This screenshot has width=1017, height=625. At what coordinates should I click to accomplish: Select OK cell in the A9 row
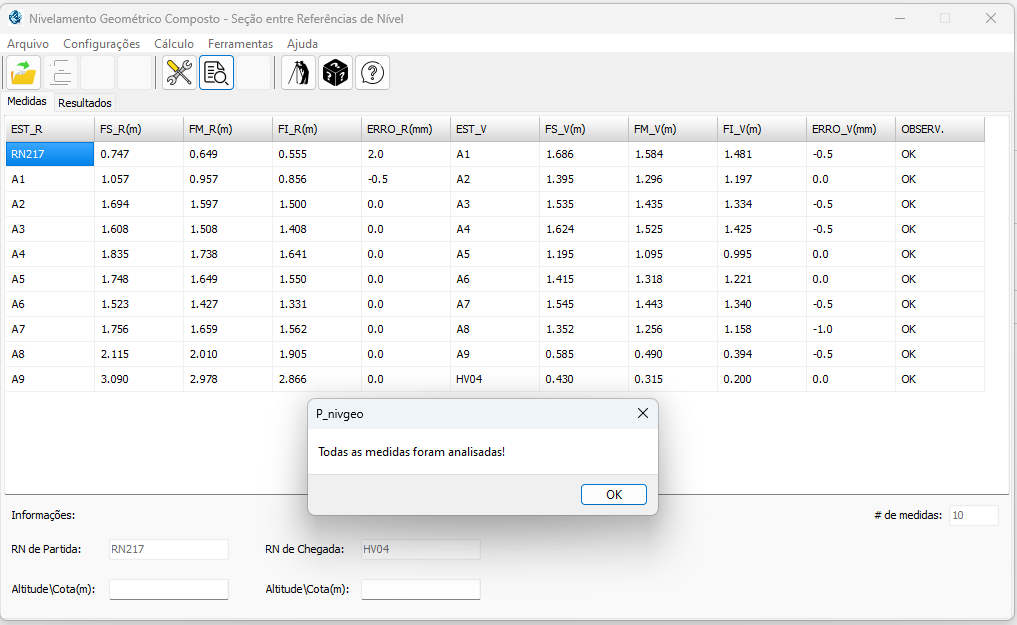pyautogui.click(x=940, y=379)
